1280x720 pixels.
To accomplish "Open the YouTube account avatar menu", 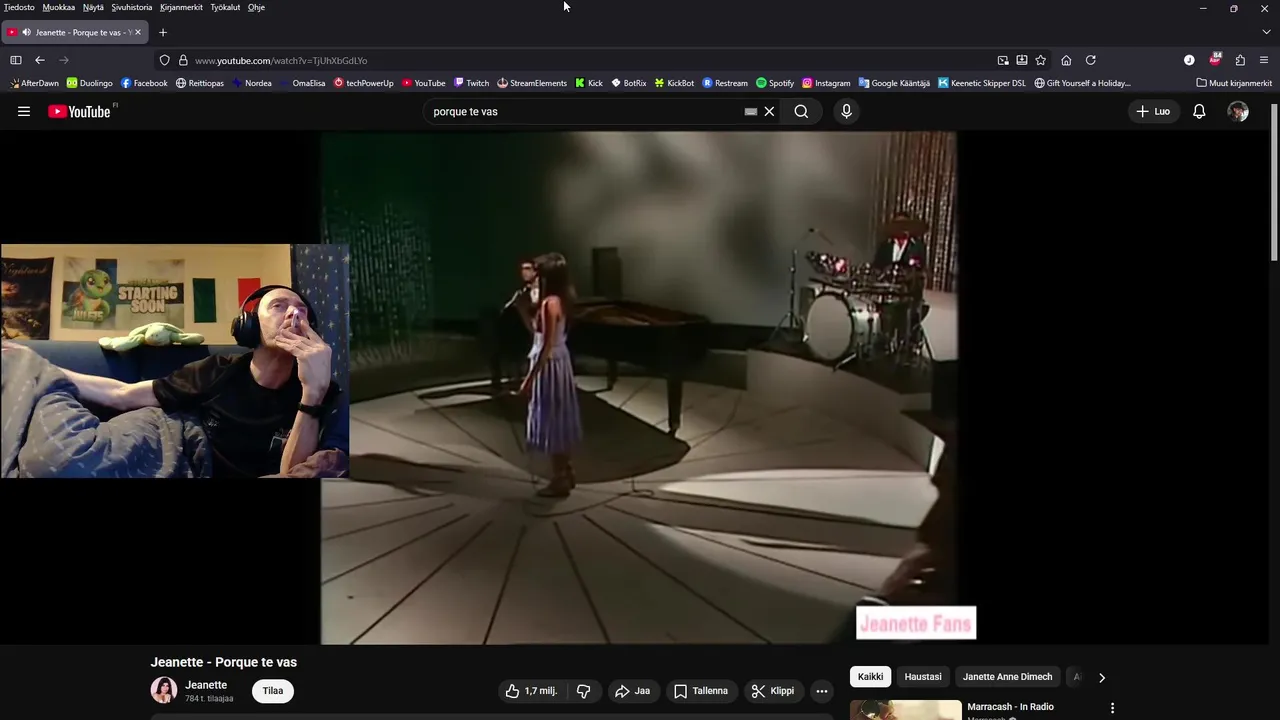I will pyautogui.click(x=1238, y=112).
